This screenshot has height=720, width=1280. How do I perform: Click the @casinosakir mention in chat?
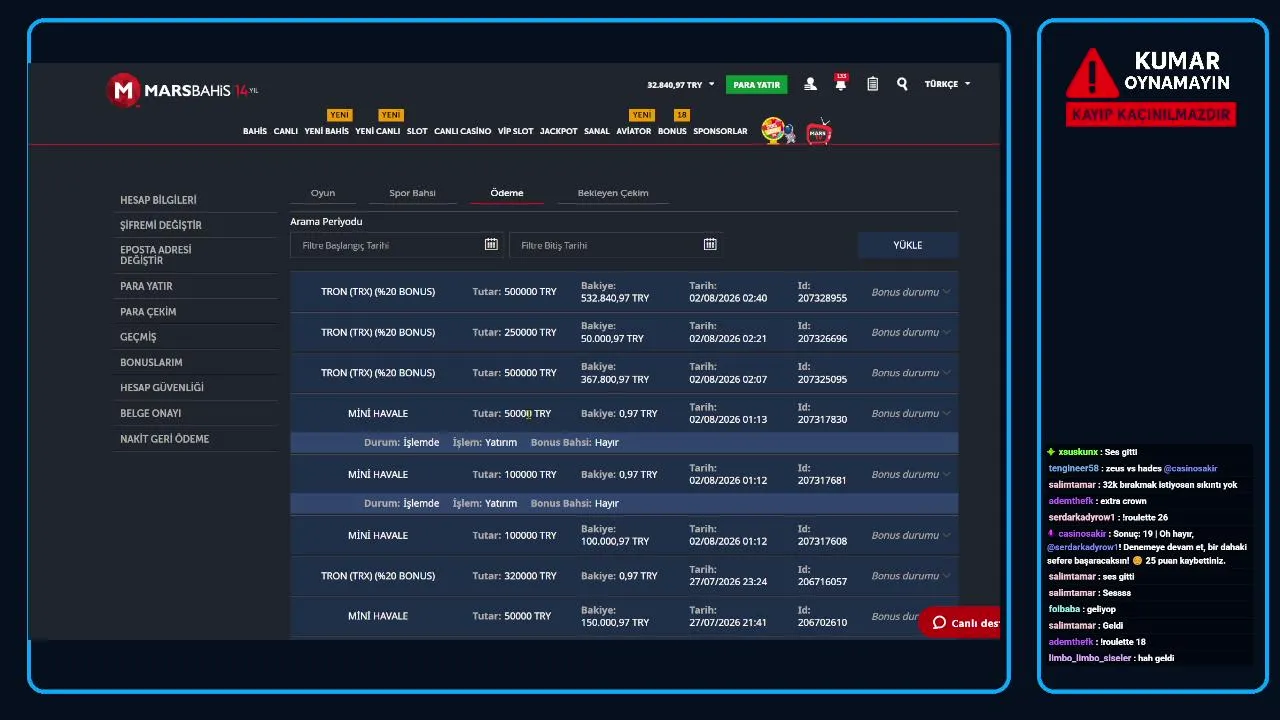click(x=1190, y=468)
